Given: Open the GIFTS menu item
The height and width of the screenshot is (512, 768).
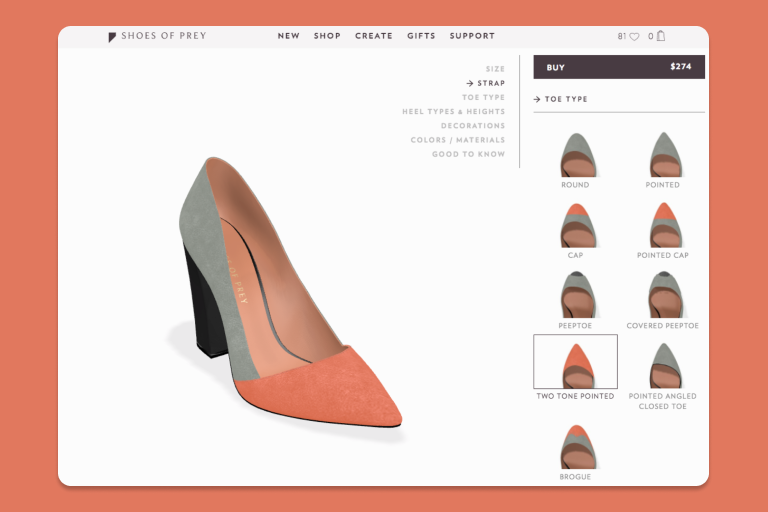Looking at the screenshot, I should (421, 36).
